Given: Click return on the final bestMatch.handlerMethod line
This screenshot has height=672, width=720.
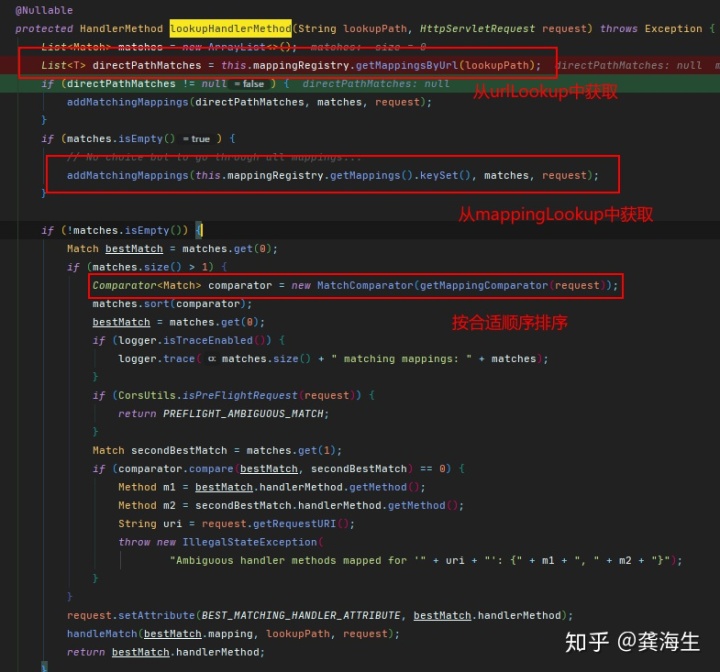Looking at the screenshot, I should 86,652.
